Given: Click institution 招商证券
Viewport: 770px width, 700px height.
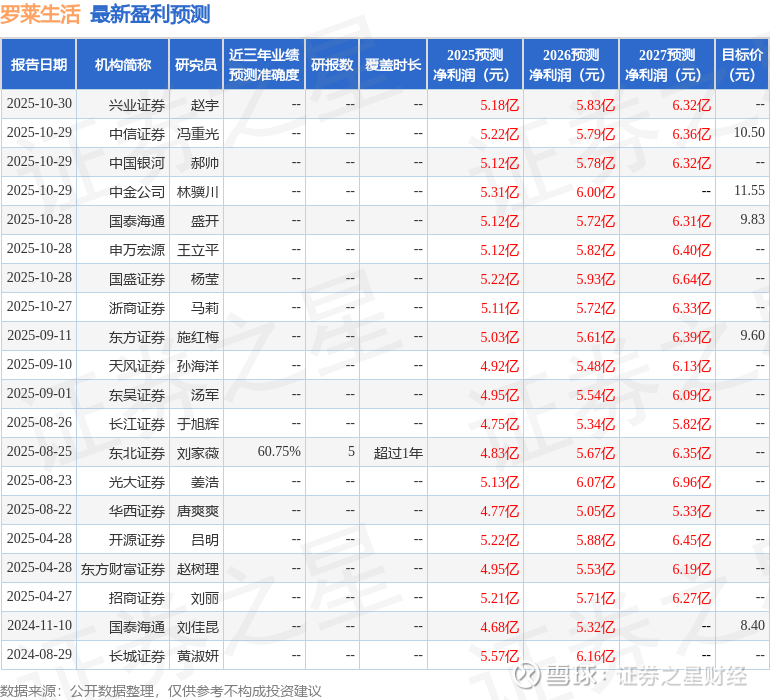Looking at the screenshot, I should [137, 598].
